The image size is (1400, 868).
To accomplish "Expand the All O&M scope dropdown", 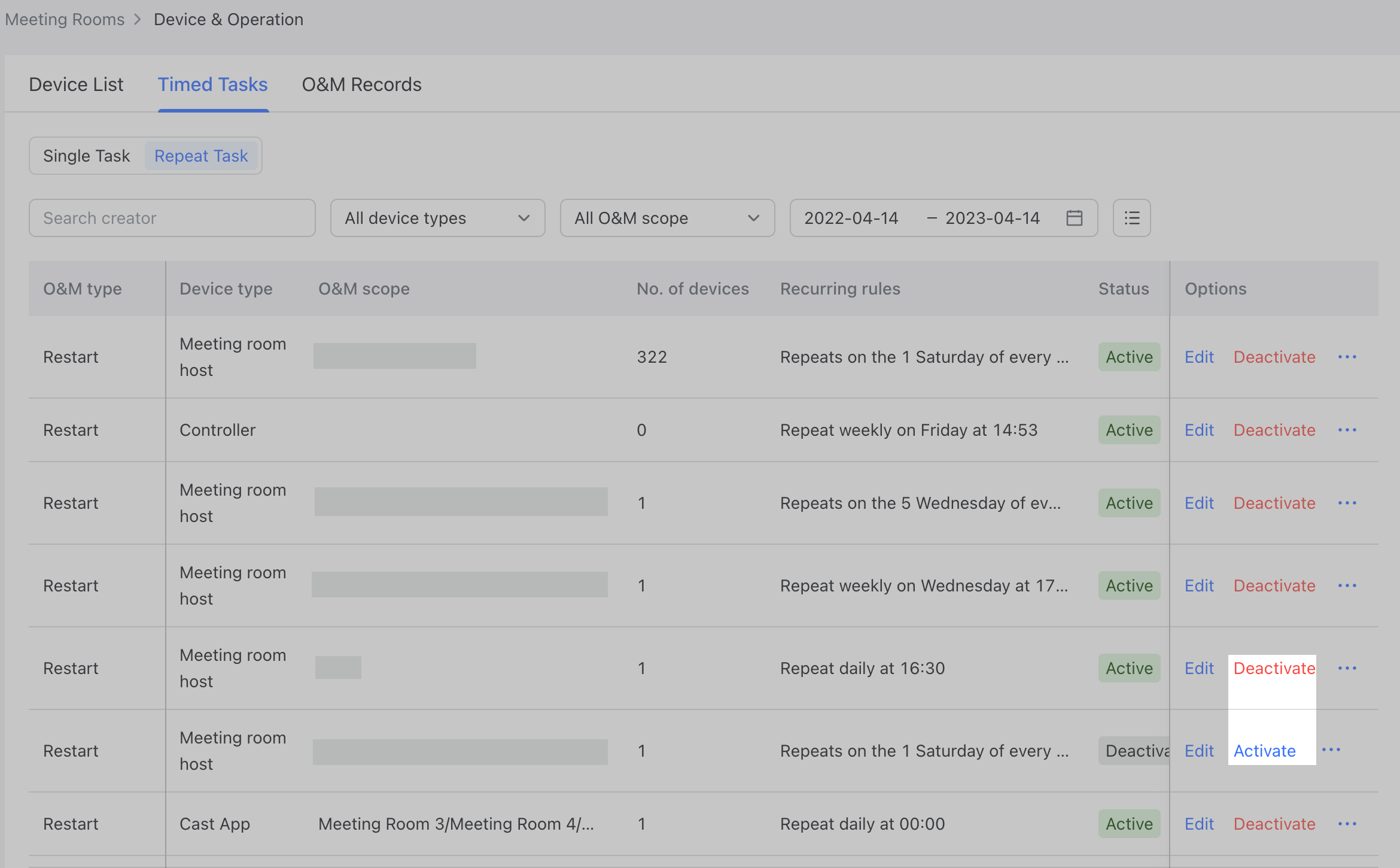I will (x=666, y=218).
